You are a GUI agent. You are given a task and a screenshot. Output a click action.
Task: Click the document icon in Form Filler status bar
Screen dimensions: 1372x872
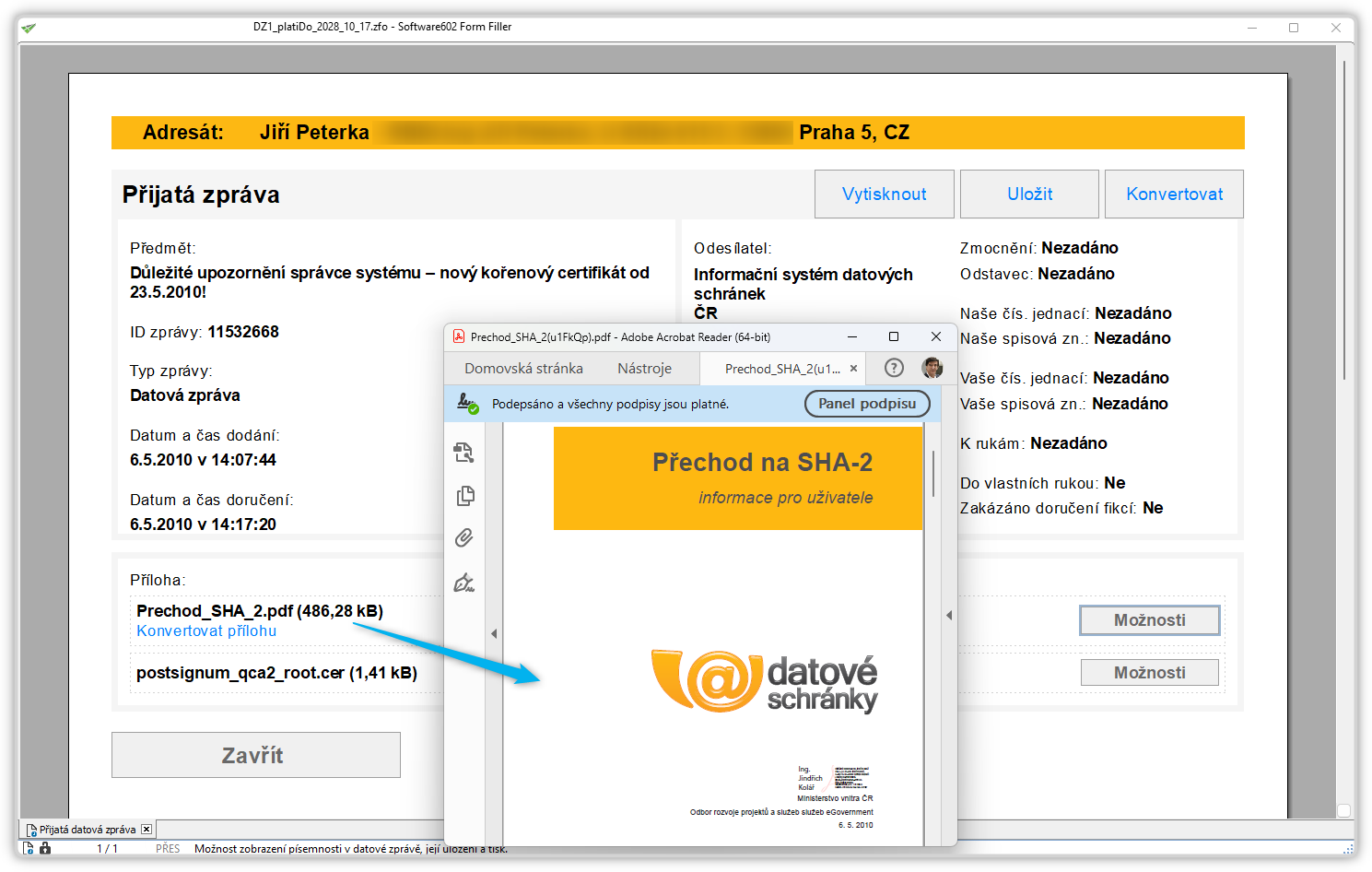pyautogui.click(x=29, y=848)
